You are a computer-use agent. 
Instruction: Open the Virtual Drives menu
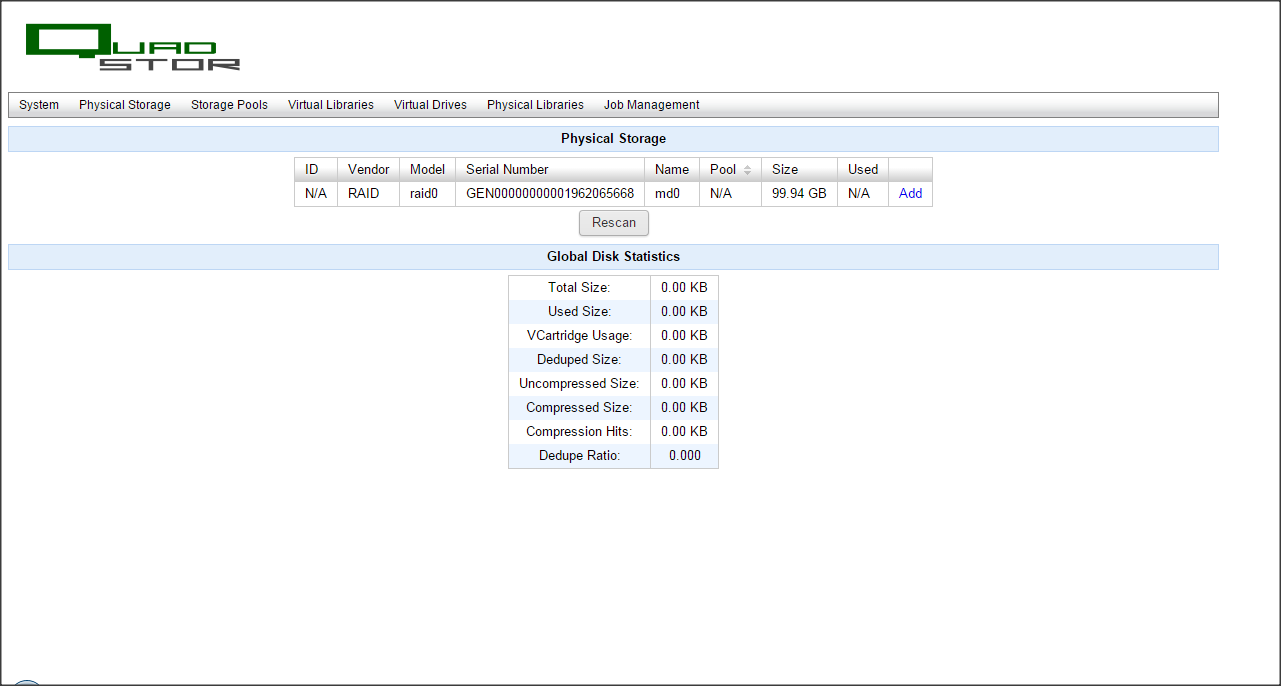point(430,105)
